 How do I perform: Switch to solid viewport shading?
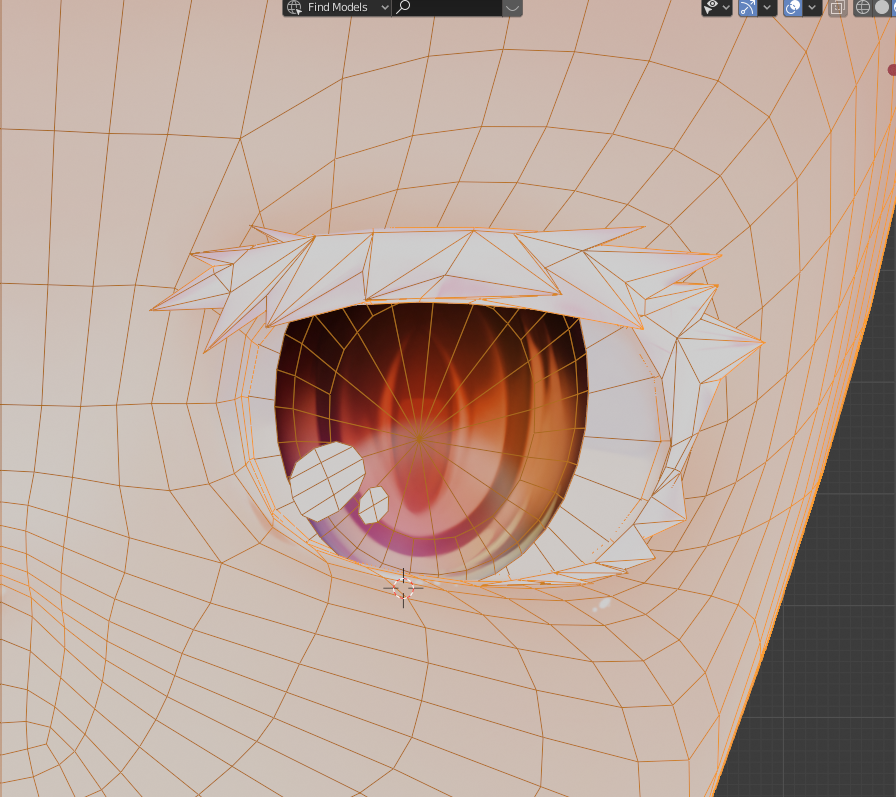click(x=882, y=7)
